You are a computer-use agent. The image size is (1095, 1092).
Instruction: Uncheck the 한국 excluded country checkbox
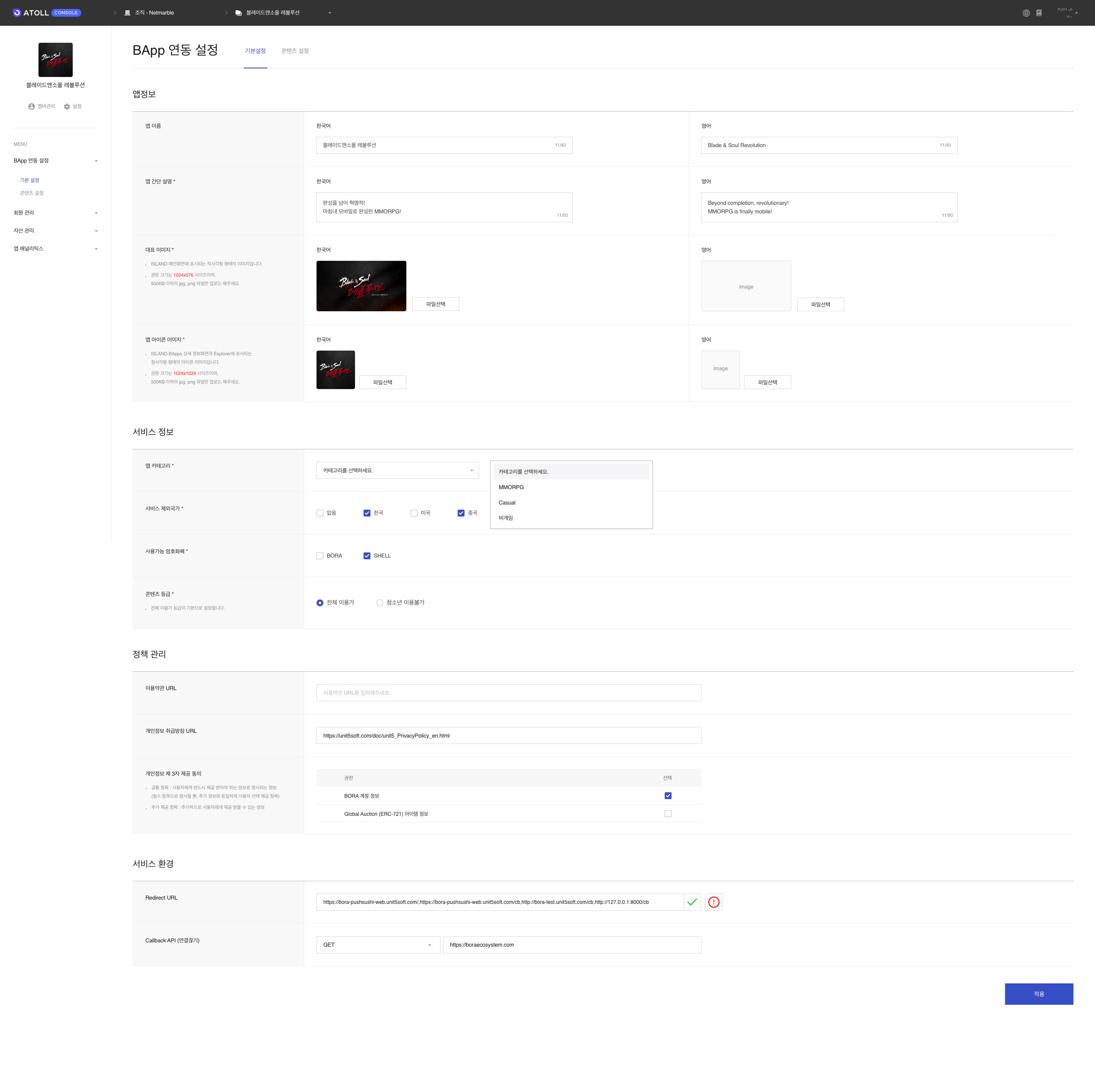coord(367,513)
